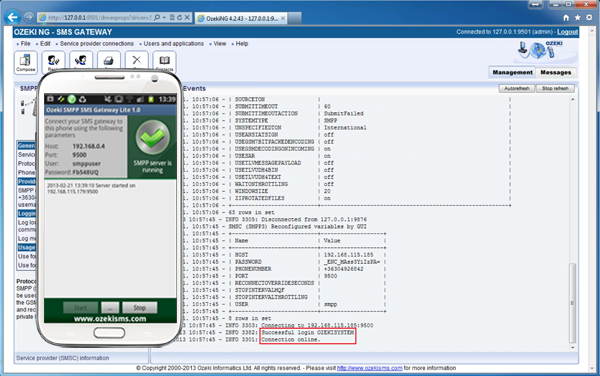
Task: Click the Stop refresh button
Action: [555, 88]
